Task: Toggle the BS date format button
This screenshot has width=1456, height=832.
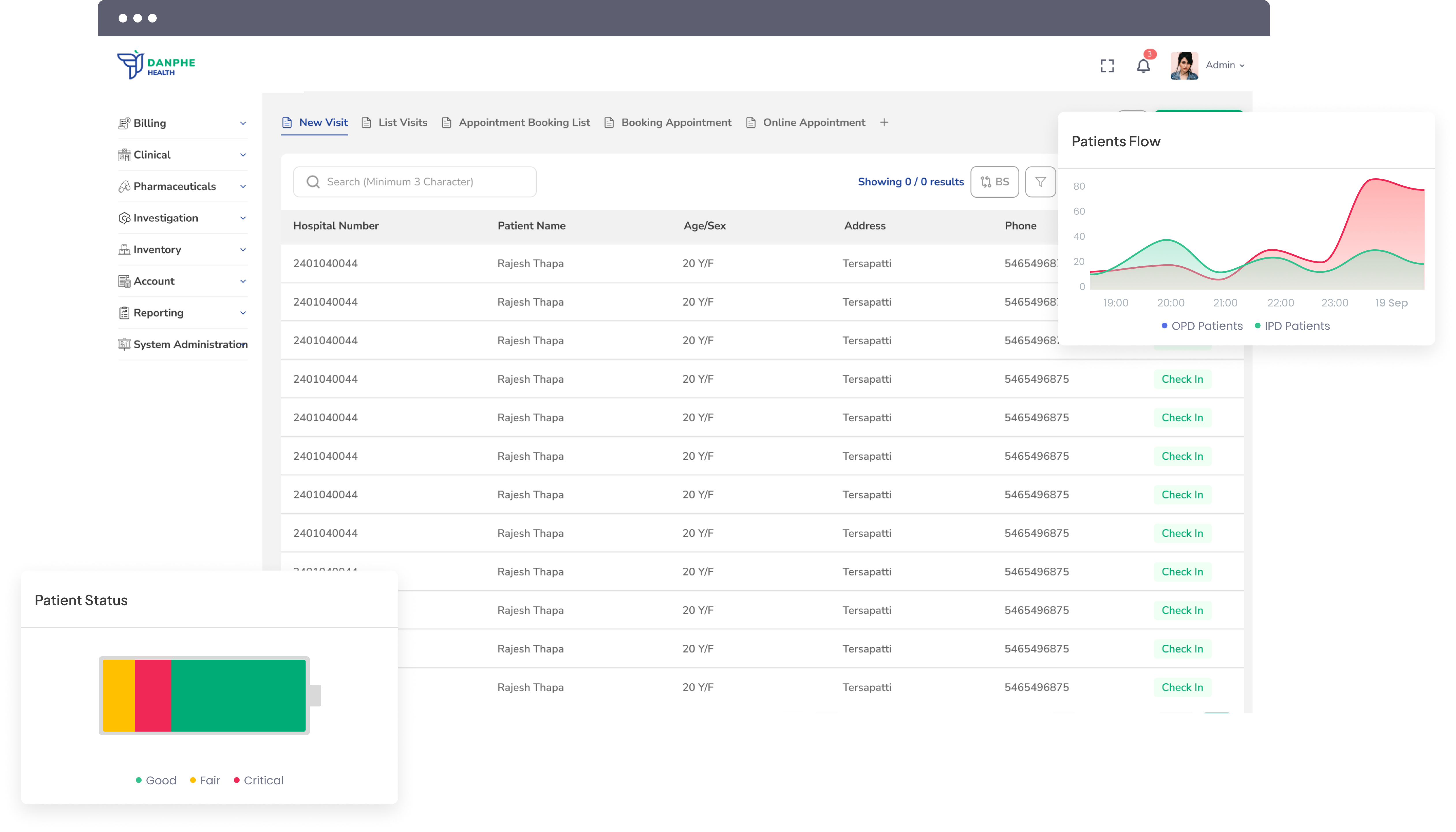Action: [994, 182]
